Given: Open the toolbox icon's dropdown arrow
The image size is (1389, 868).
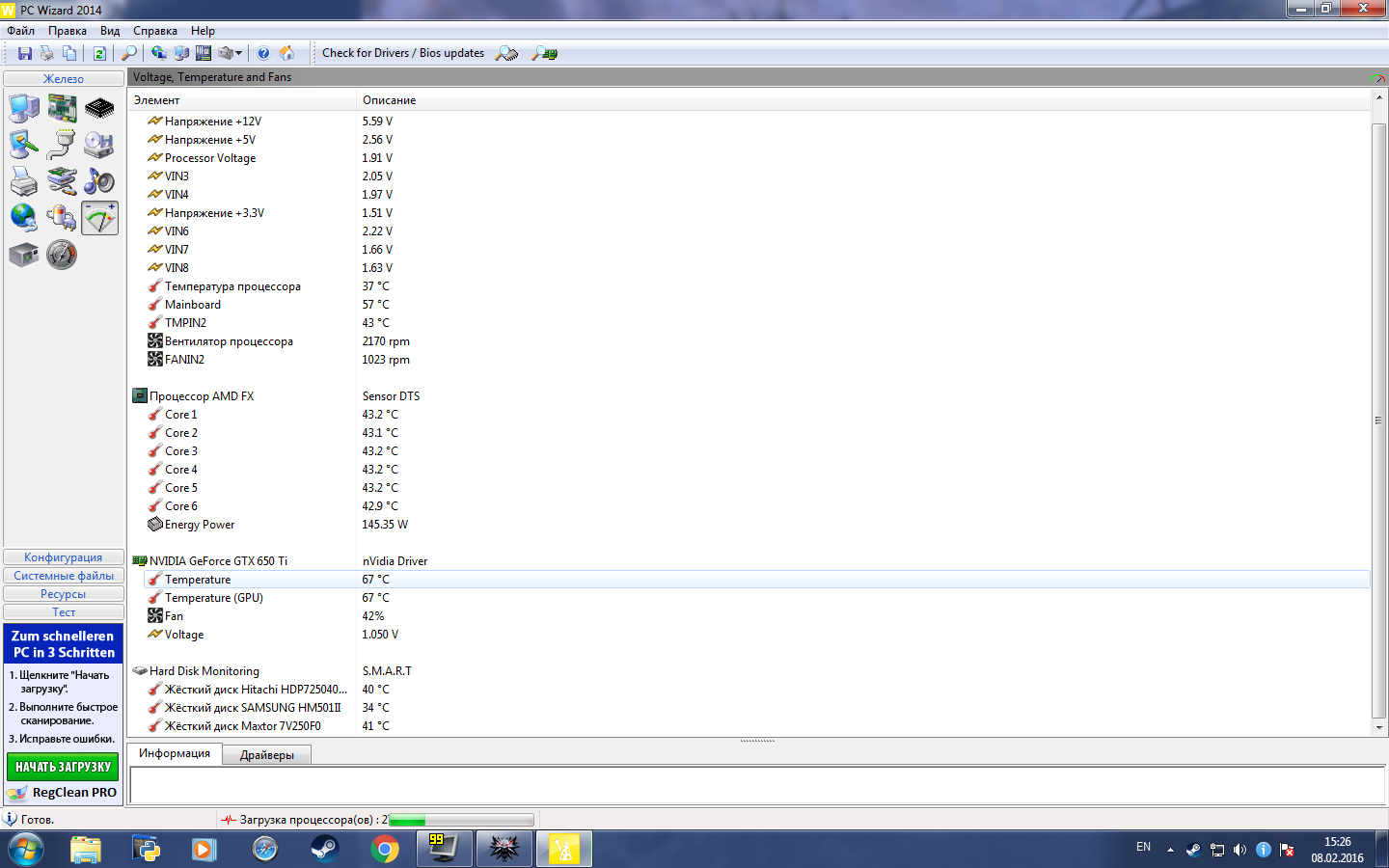Looking at the screenshot, I should 238,53.
